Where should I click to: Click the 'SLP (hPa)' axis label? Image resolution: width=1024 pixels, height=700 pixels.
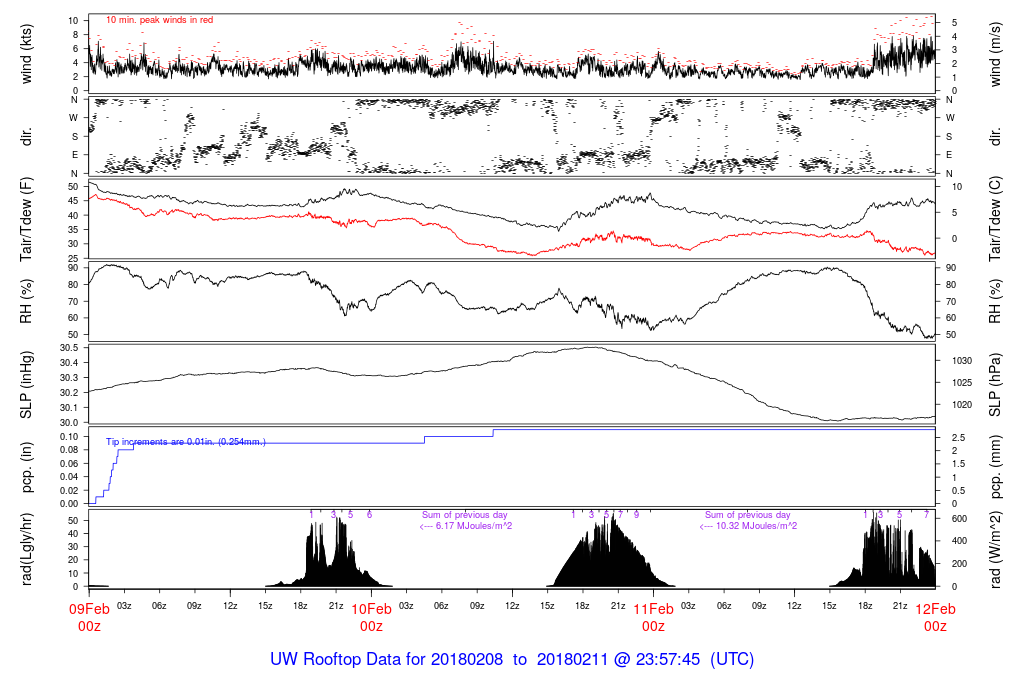click(x=995, y=385)
